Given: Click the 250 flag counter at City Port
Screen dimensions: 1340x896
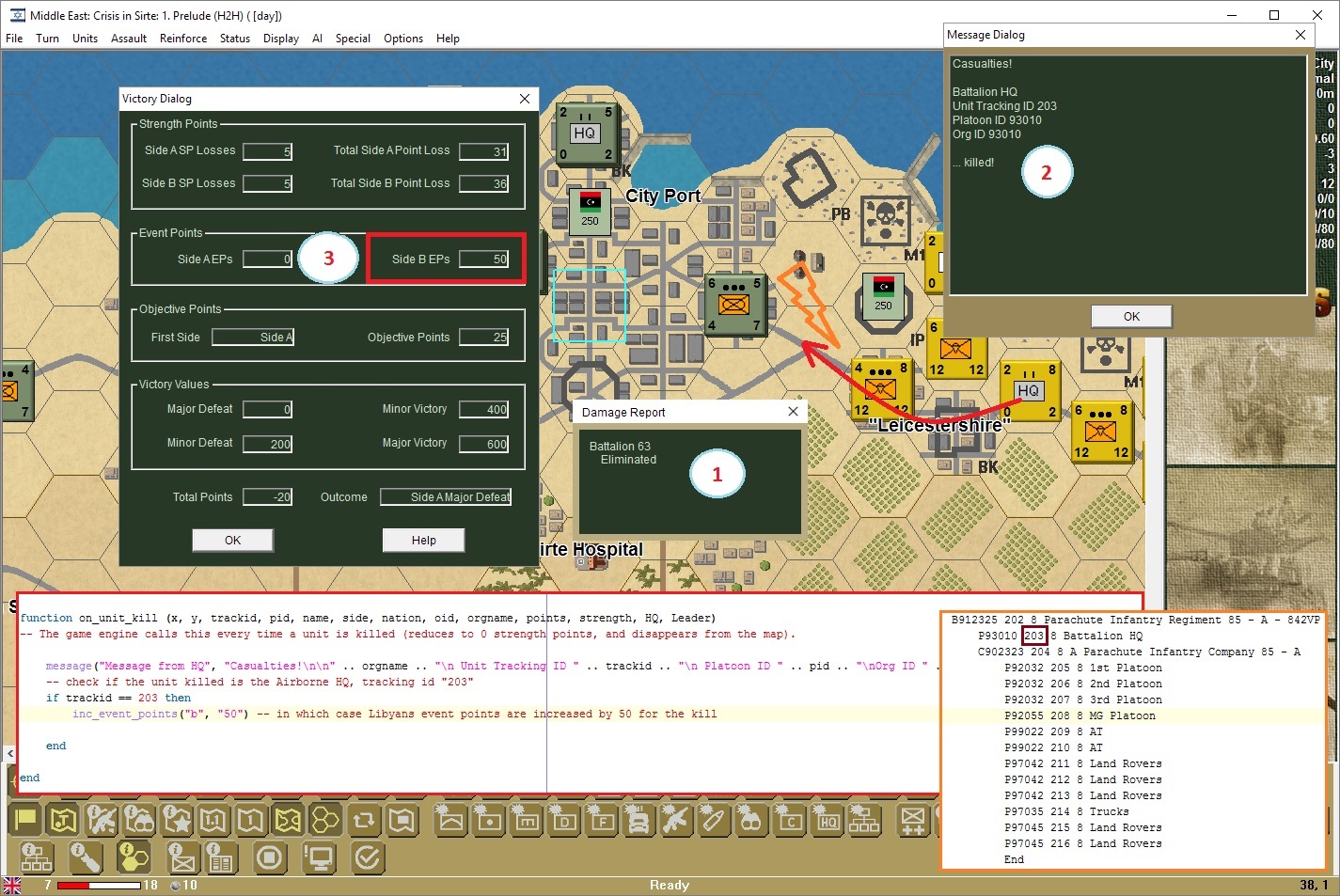Looking at the screenshot, I should pos(590,210).
